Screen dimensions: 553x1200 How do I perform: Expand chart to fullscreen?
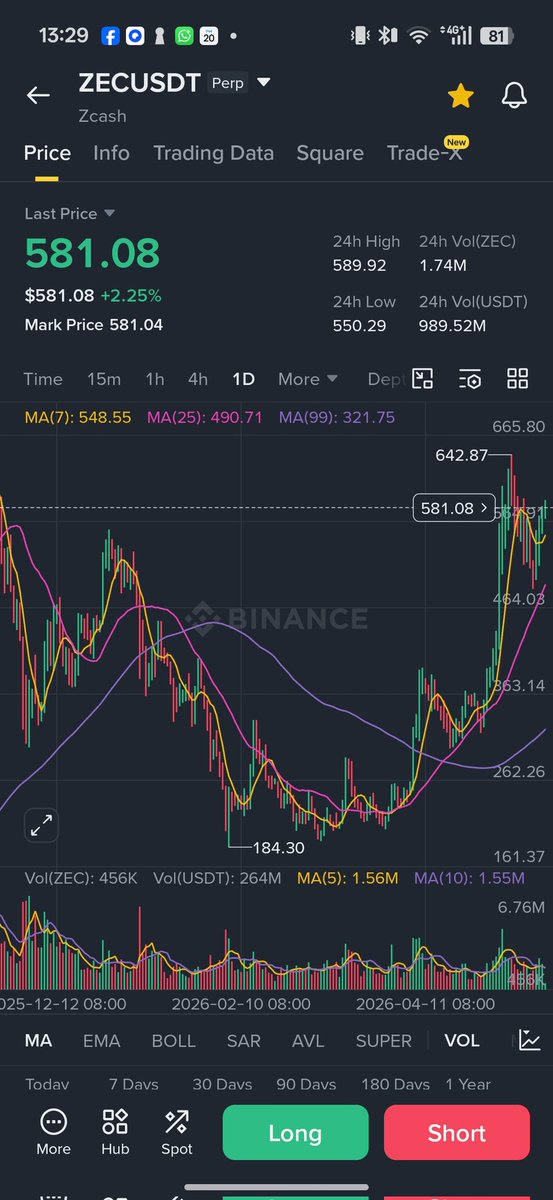(41, 825)
